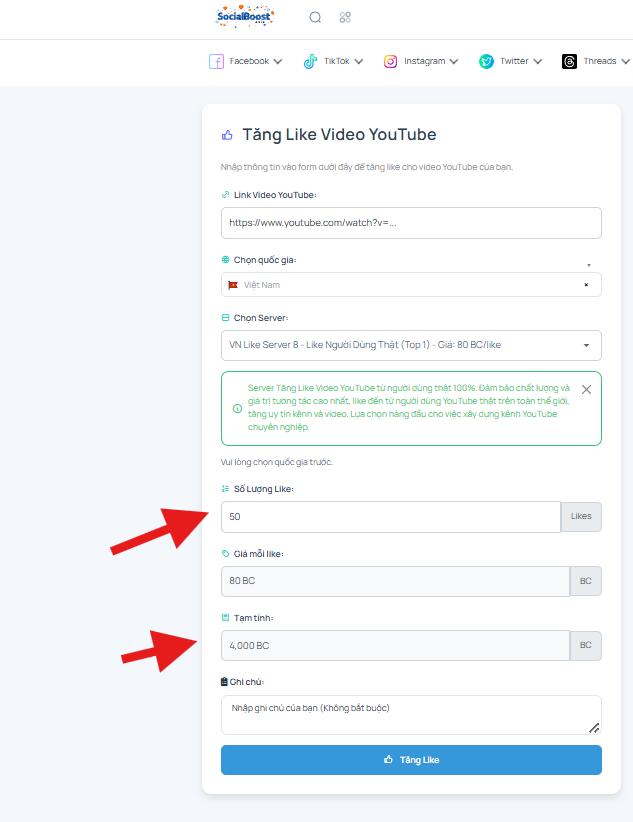Click the Chọn quốc gia label
633x822 pixels.
point(265,260)
